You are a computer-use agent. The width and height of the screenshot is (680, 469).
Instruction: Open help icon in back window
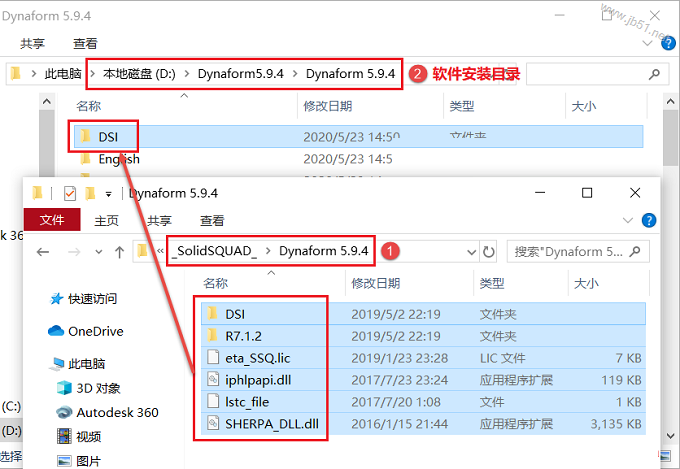click(668, 43)
